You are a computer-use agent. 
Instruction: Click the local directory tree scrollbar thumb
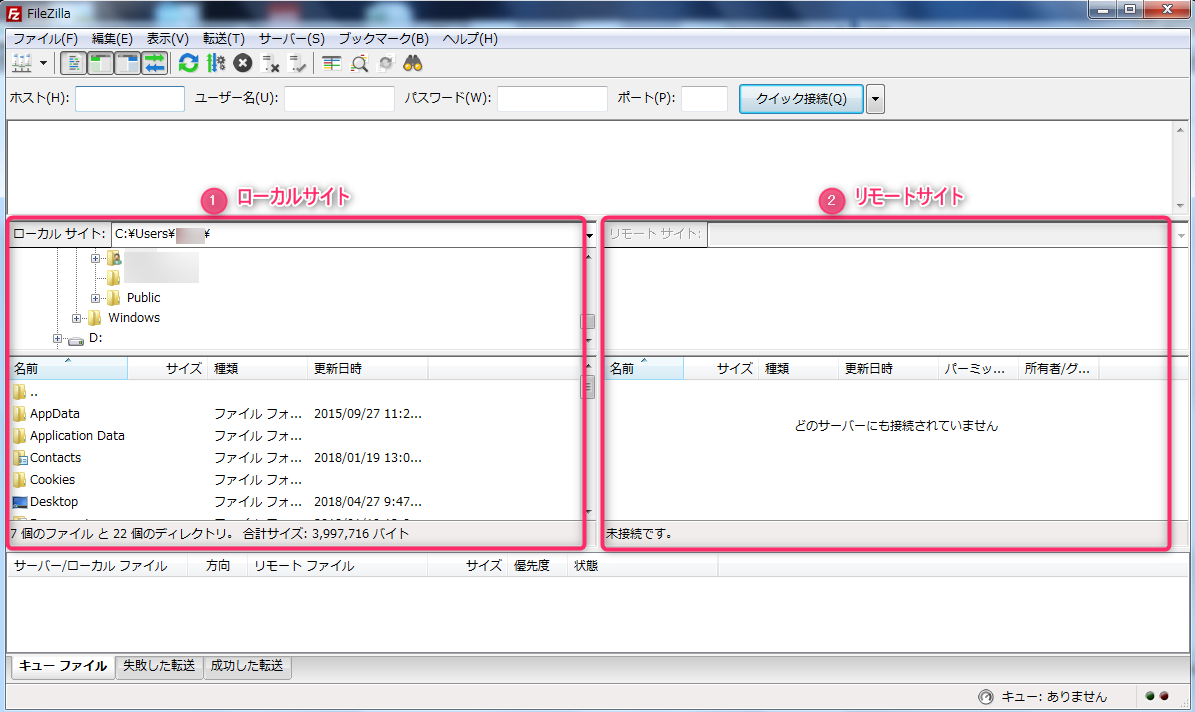click(x=588, y=321)
